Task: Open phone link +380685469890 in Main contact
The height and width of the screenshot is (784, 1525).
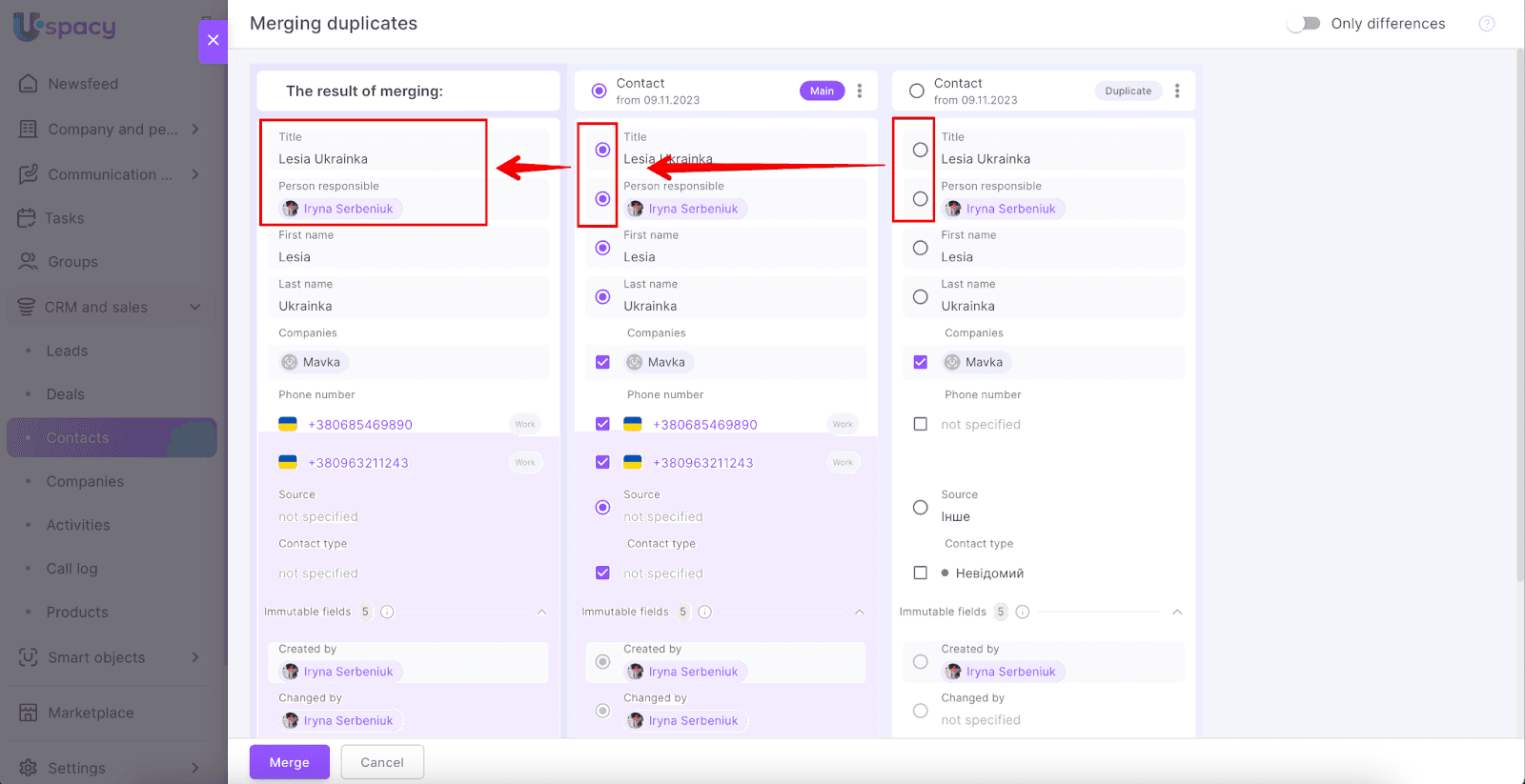Action: [x=705, y=425]
